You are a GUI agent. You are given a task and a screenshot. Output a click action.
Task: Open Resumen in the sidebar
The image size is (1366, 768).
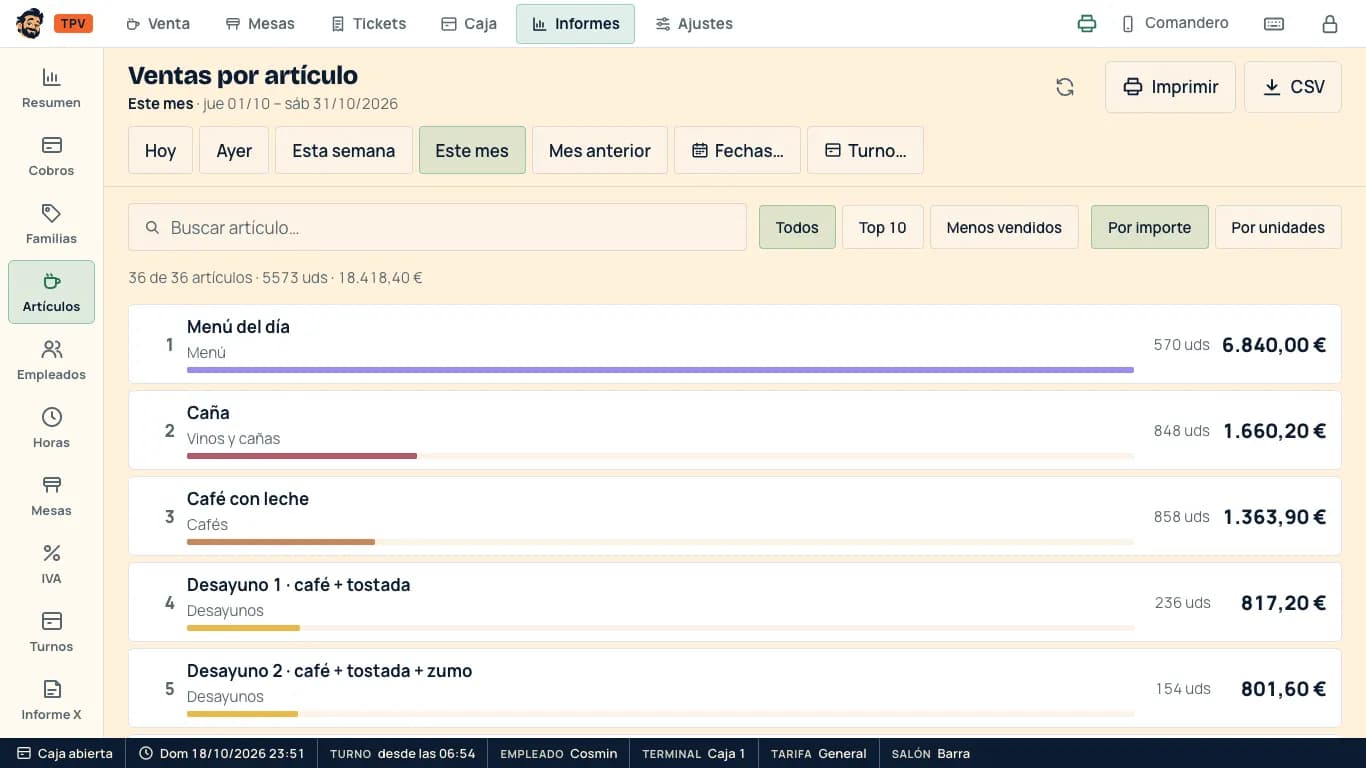click(x=51, y=88)
